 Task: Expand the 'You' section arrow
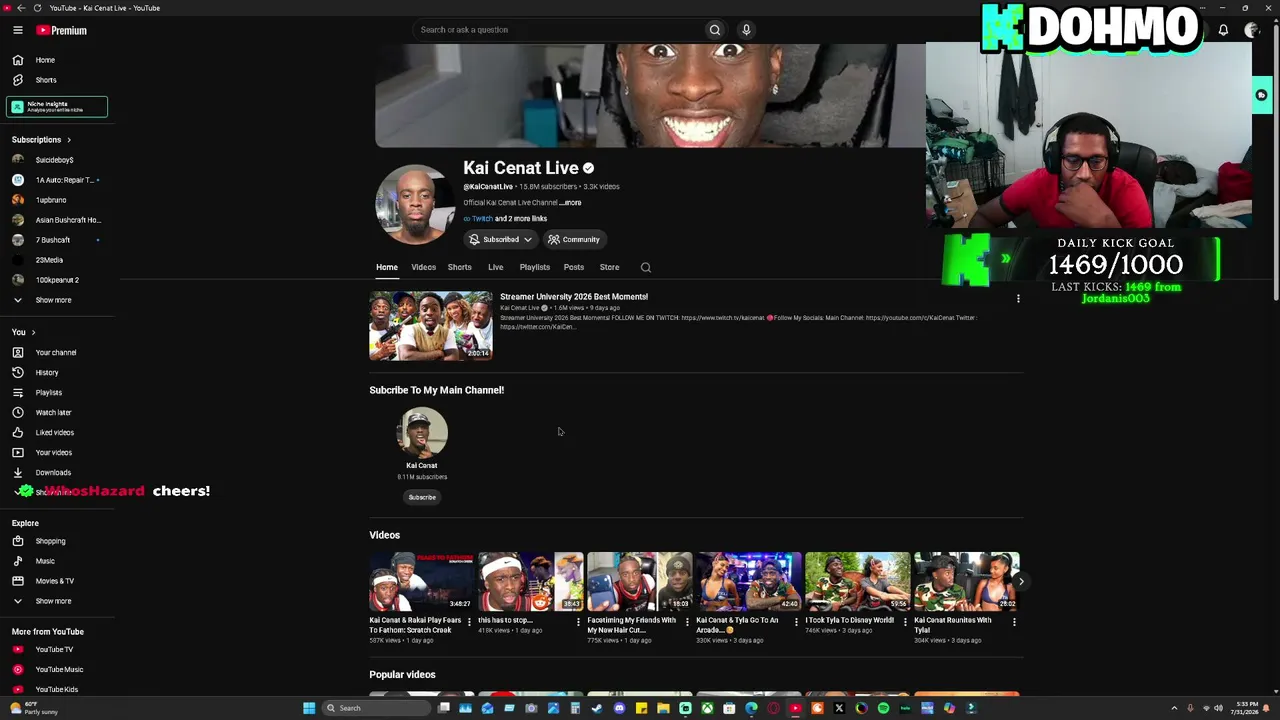[x=33, y=333]
